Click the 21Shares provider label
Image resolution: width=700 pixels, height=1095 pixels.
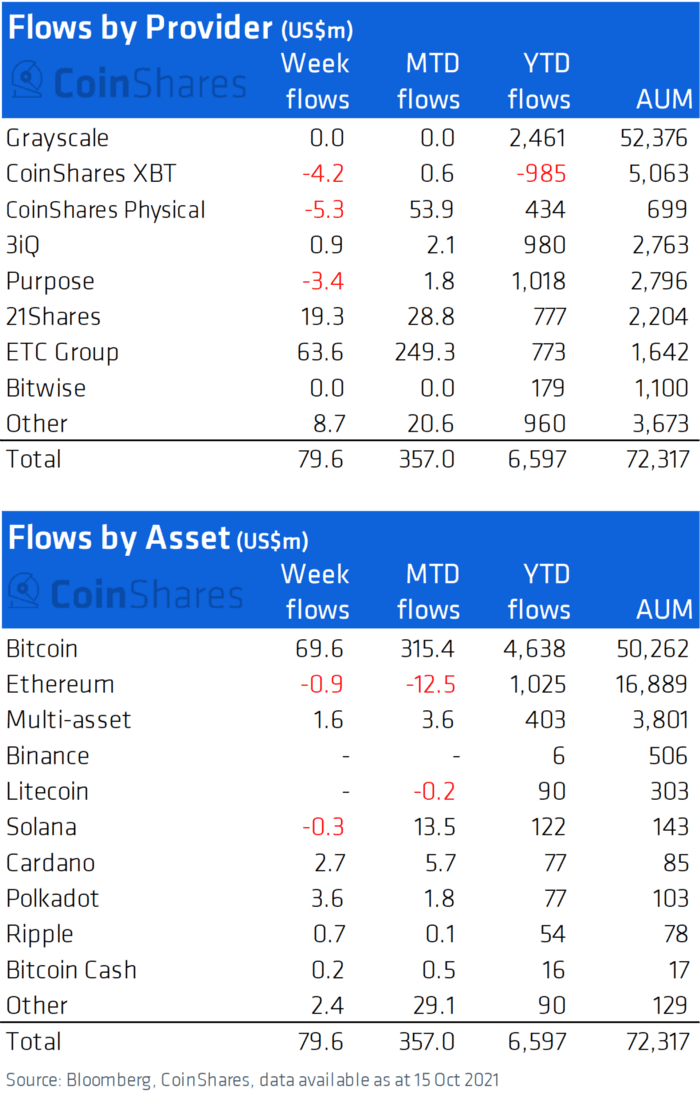point(54,317)
